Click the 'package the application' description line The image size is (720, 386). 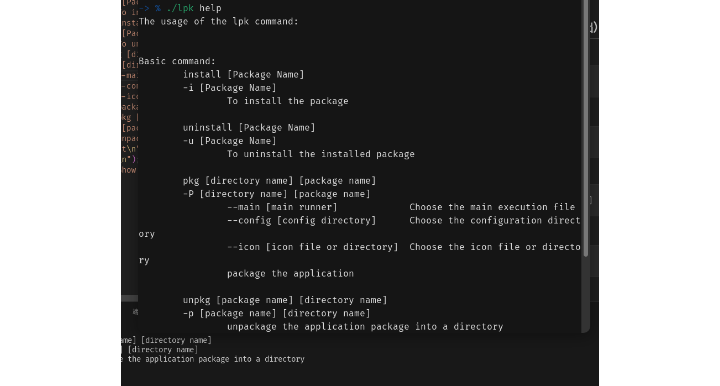pos(290,274)
